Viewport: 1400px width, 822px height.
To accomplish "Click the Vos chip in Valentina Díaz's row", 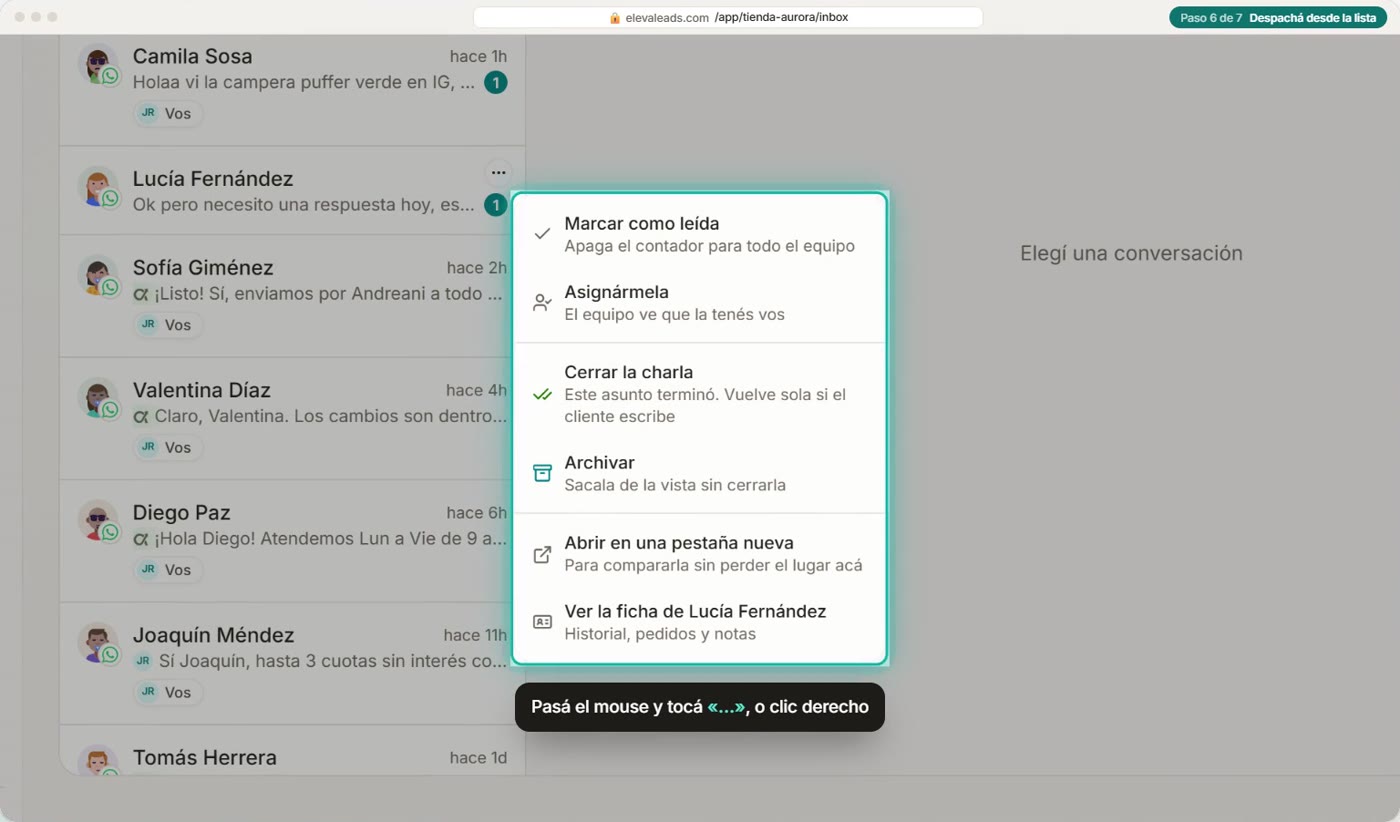I will pyautogui.click(x=168, y=447).
